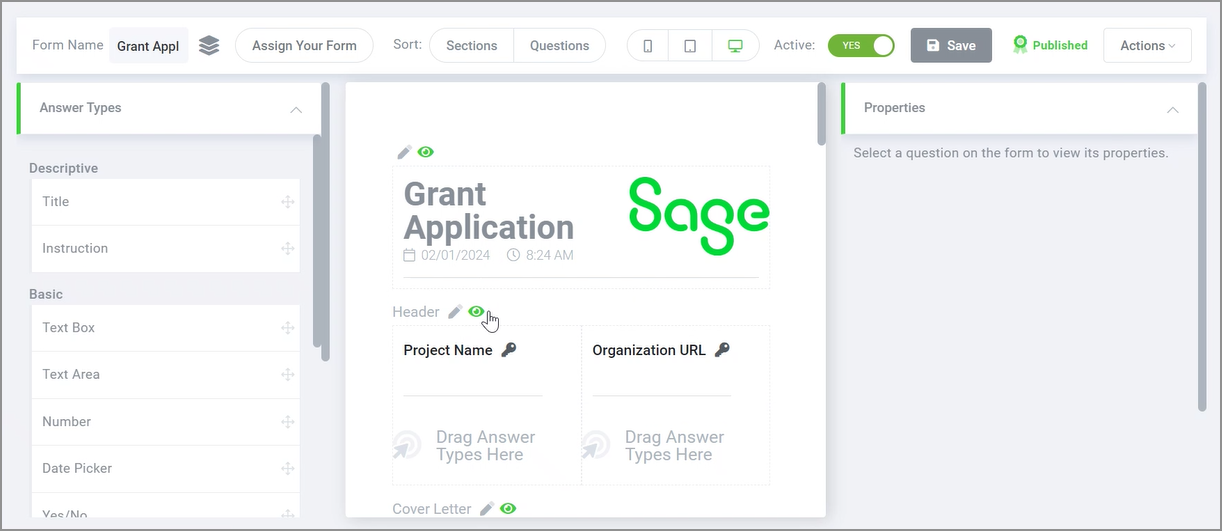Image resolution: width=1222 pixels, height=531 pixels.
Task: Click the clock icon by 8:24 AM
Action: pyautogui.click(x=514, y=255)
